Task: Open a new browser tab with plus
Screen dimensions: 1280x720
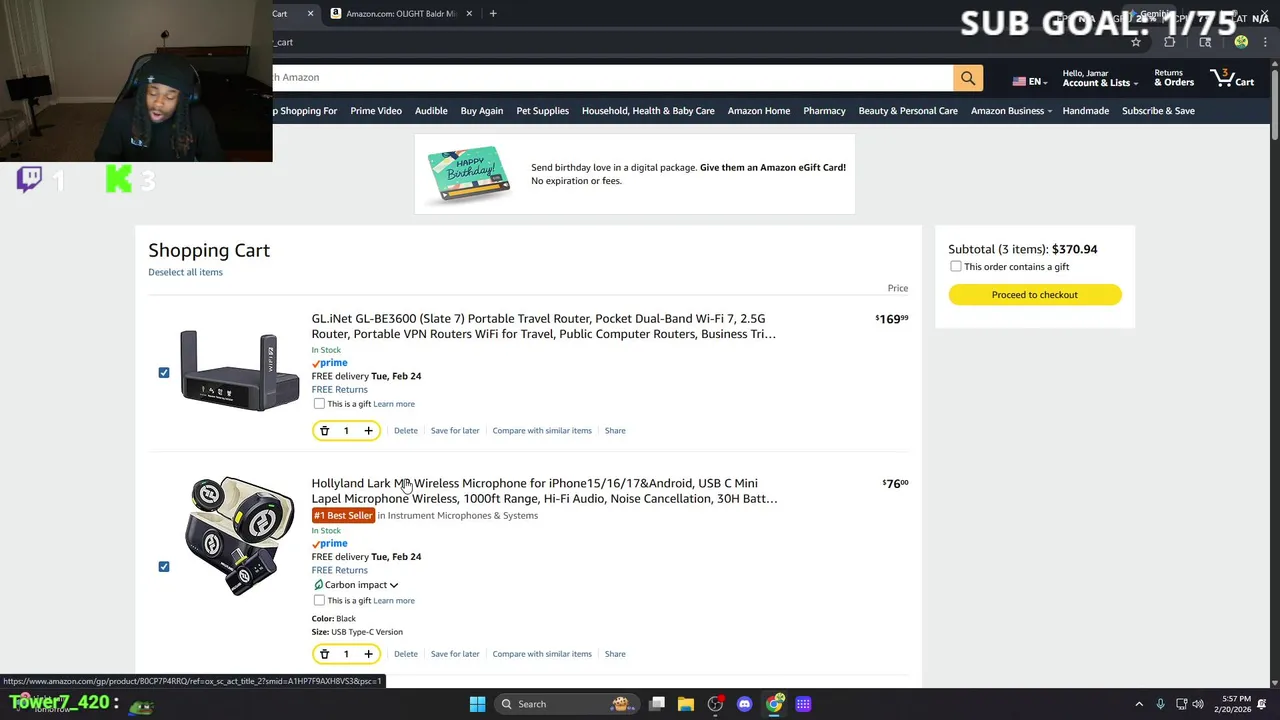Action: (x=493, y=13)
